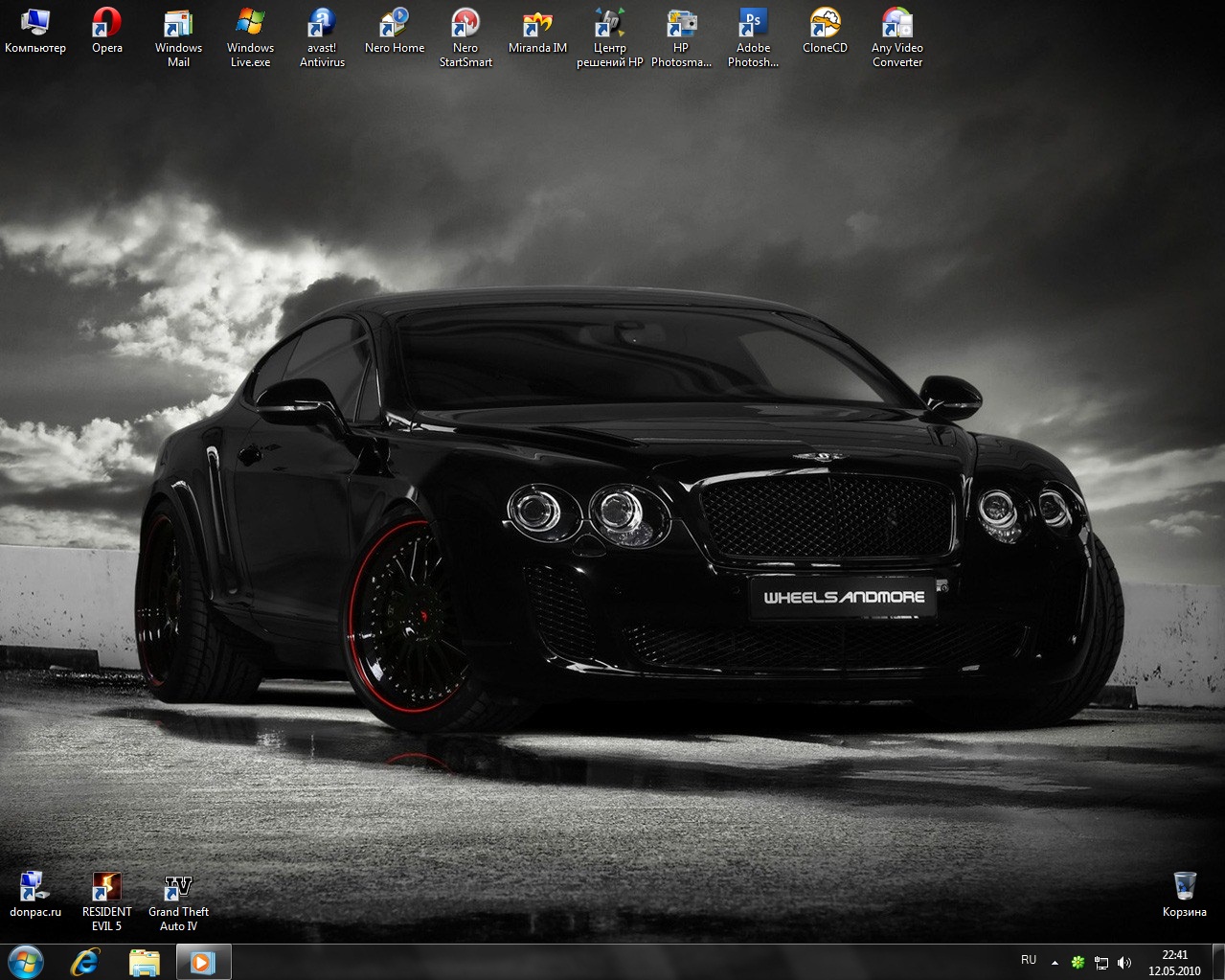Image resolution: width=1225 pixels, height=980 pixels.
Task: Launch the Opera browser shortcut
Action: 107,32
